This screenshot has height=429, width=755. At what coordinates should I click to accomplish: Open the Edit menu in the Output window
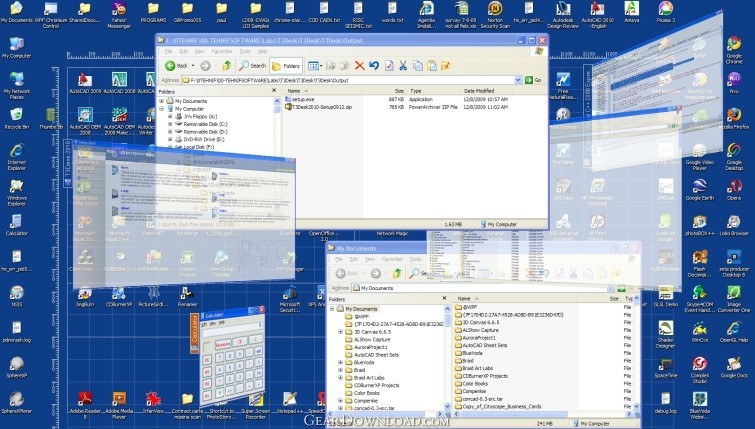pyautogui.click(x=183, y=51)
